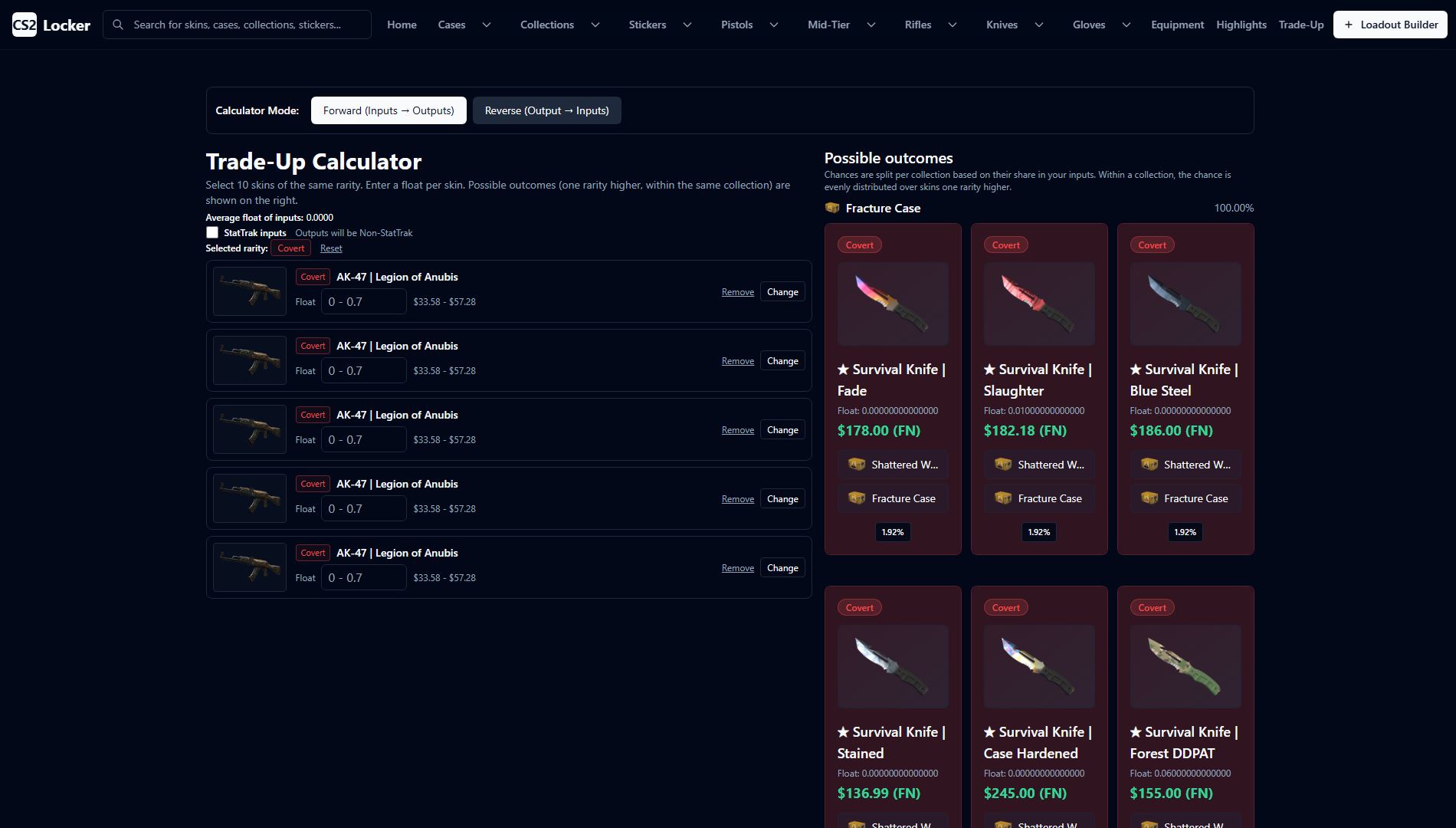Click the Shattered Web case on the Survival Knife Slaughter card
Screen dimensions: 1456x828
(x=1038, y=465)
